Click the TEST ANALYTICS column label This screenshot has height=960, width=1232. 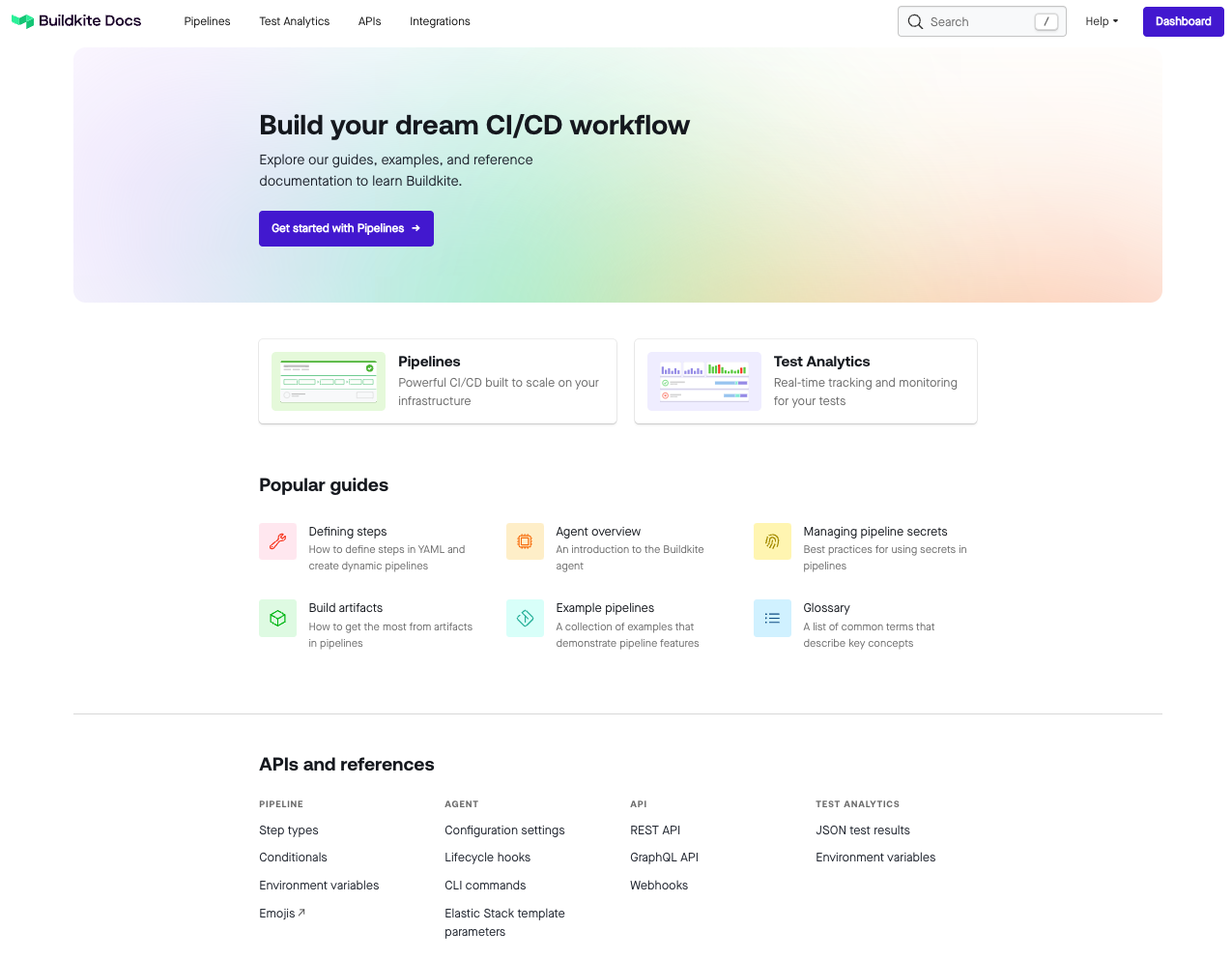click(857, 804)
